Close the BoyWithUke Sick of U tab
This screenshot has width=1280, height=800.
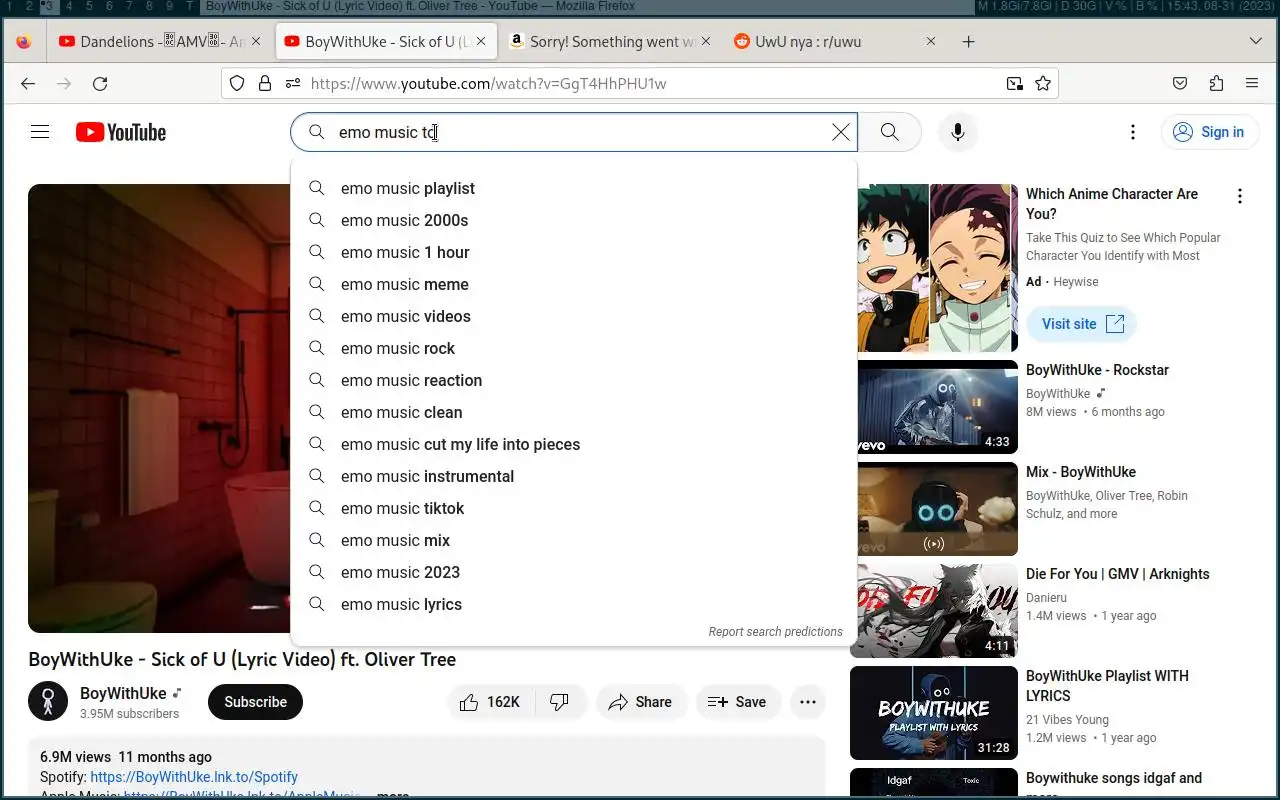coord(481,42)
